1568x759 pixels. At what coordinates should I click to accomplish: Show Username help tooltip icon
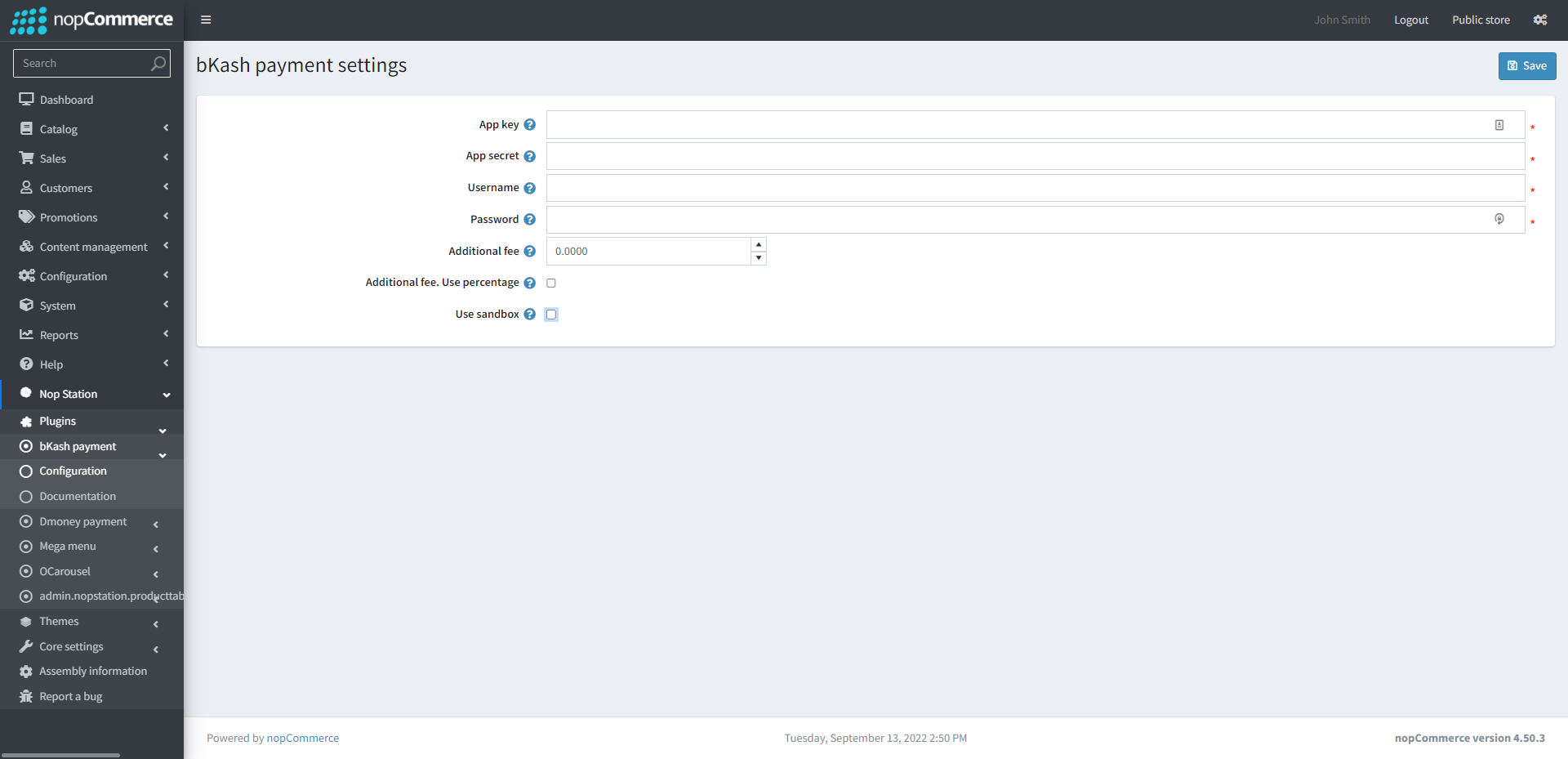pyautogui.click(x=529, y=188)
